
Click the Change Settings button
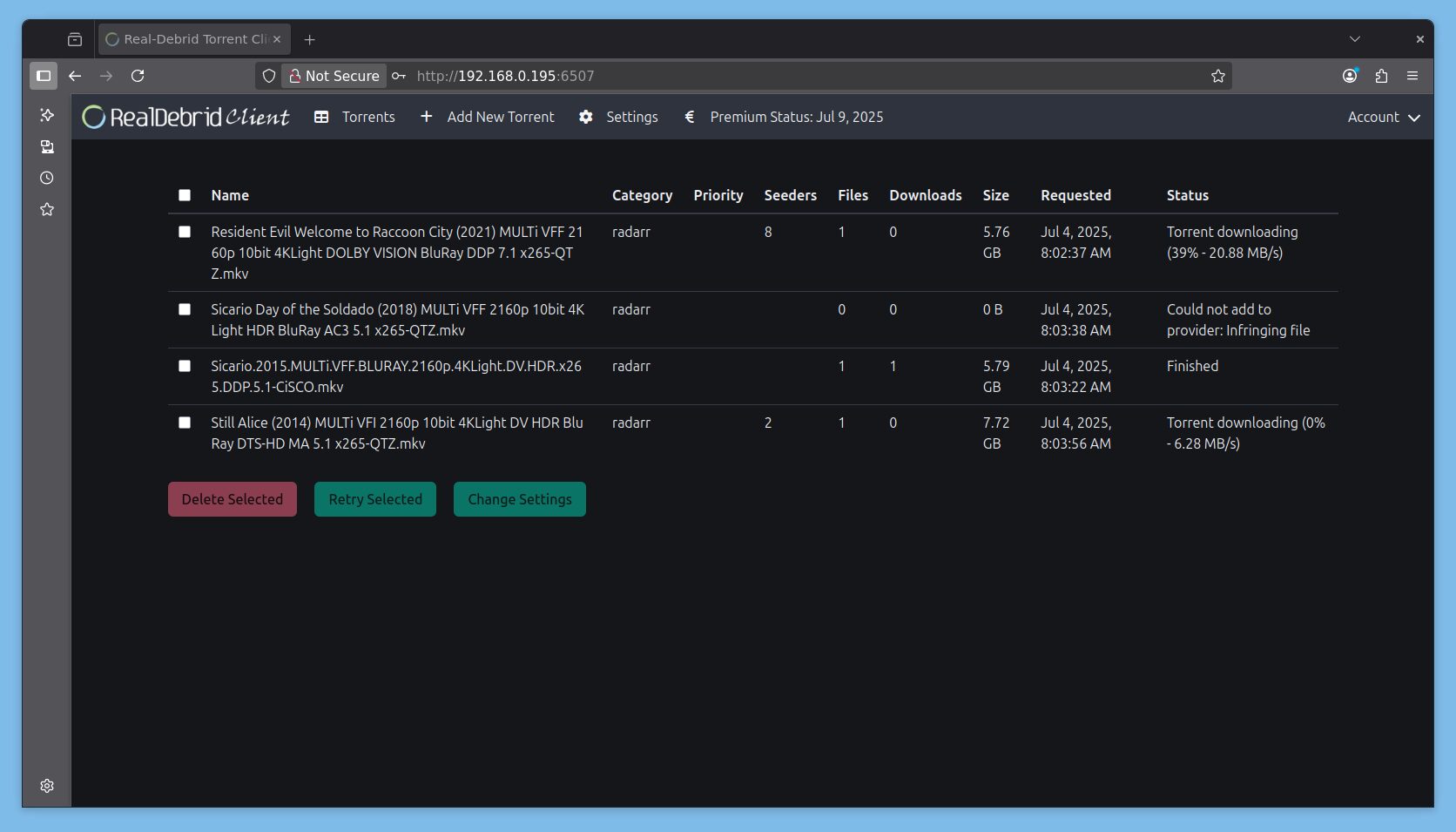[520, 499]
